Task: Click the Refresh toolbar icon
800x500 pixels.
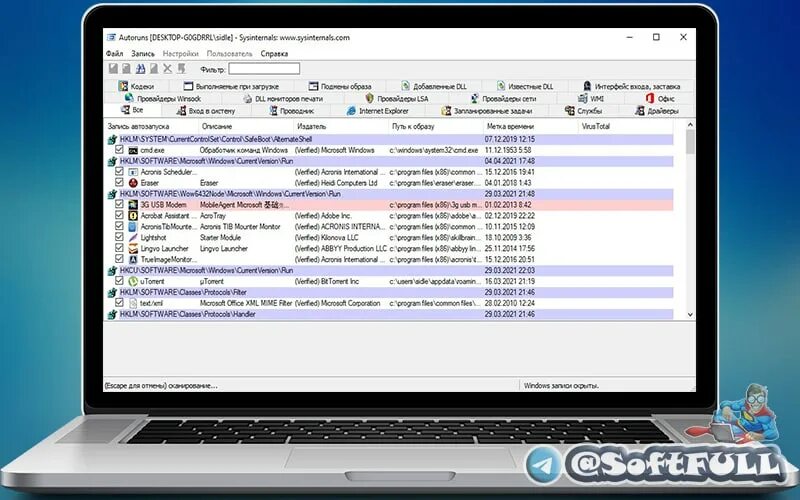Action: pyautogui.click(x=127, y=68)
